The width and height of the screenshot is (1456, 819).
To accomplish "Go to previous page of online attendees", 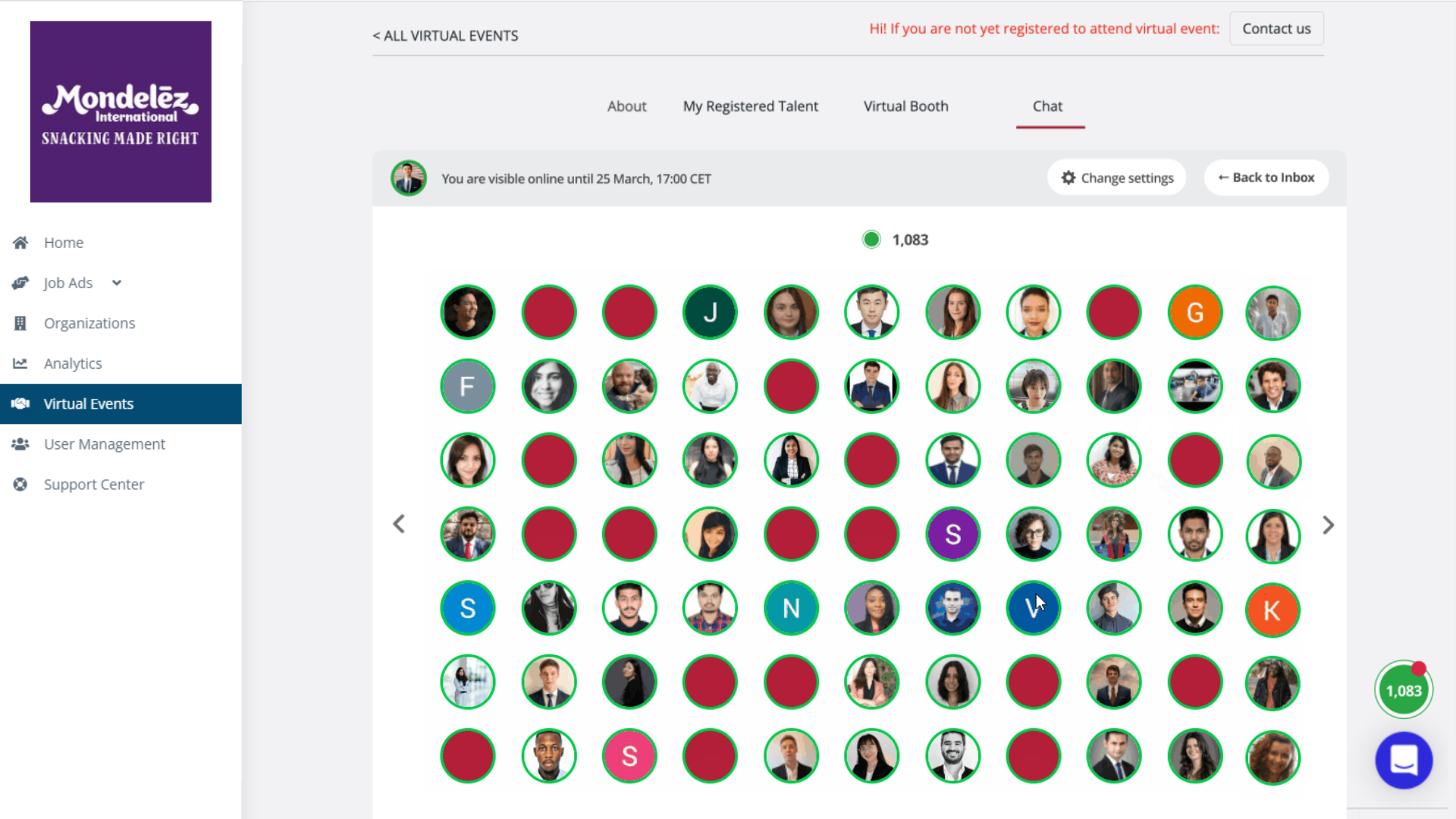I will point(399,524).
